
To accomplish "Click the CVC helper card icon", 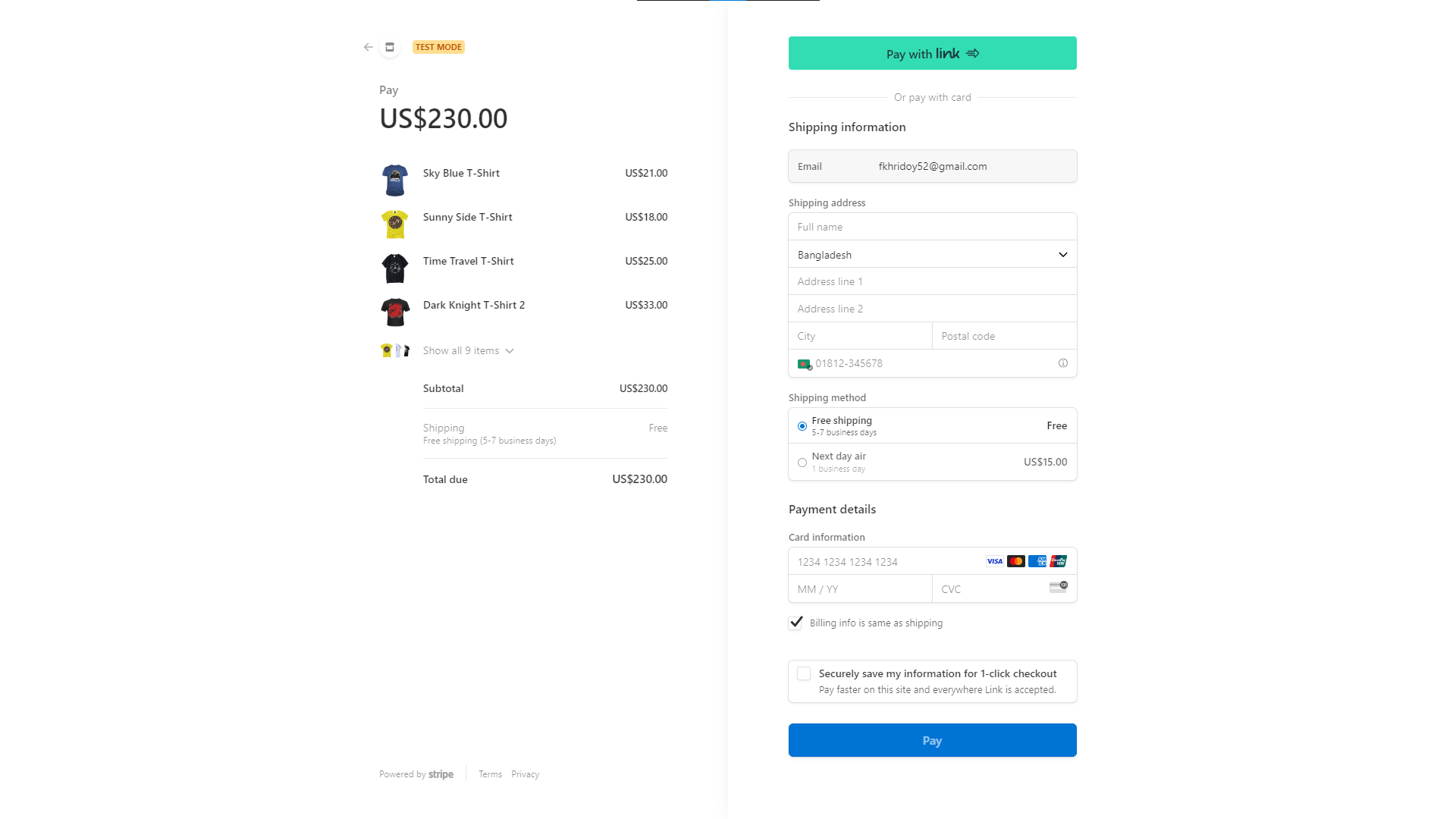I will coord(1059,588).
